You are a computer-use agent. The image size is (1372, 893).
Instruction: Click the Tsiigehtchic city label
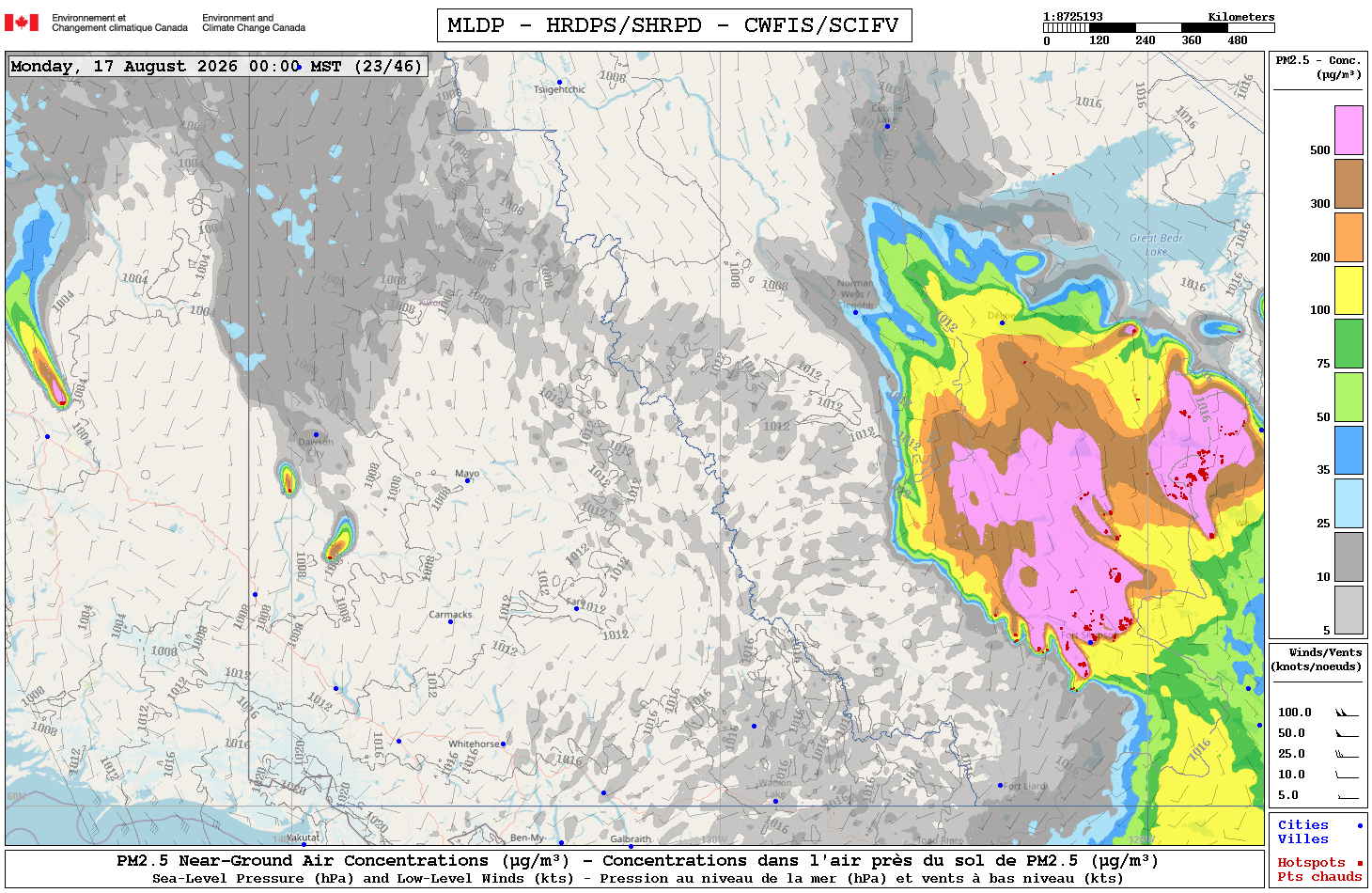point(559,89)
